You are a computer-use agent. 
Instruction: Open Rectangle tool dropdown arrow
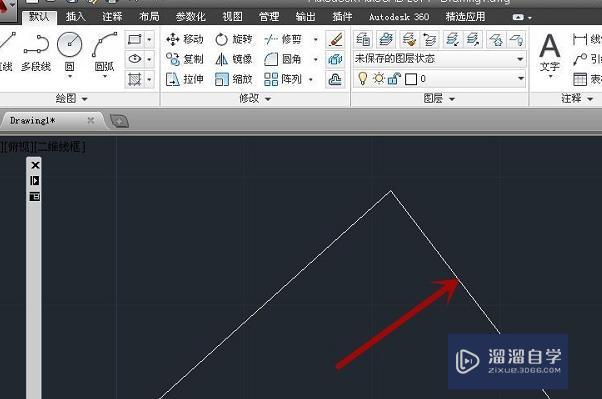pos(149,39)
